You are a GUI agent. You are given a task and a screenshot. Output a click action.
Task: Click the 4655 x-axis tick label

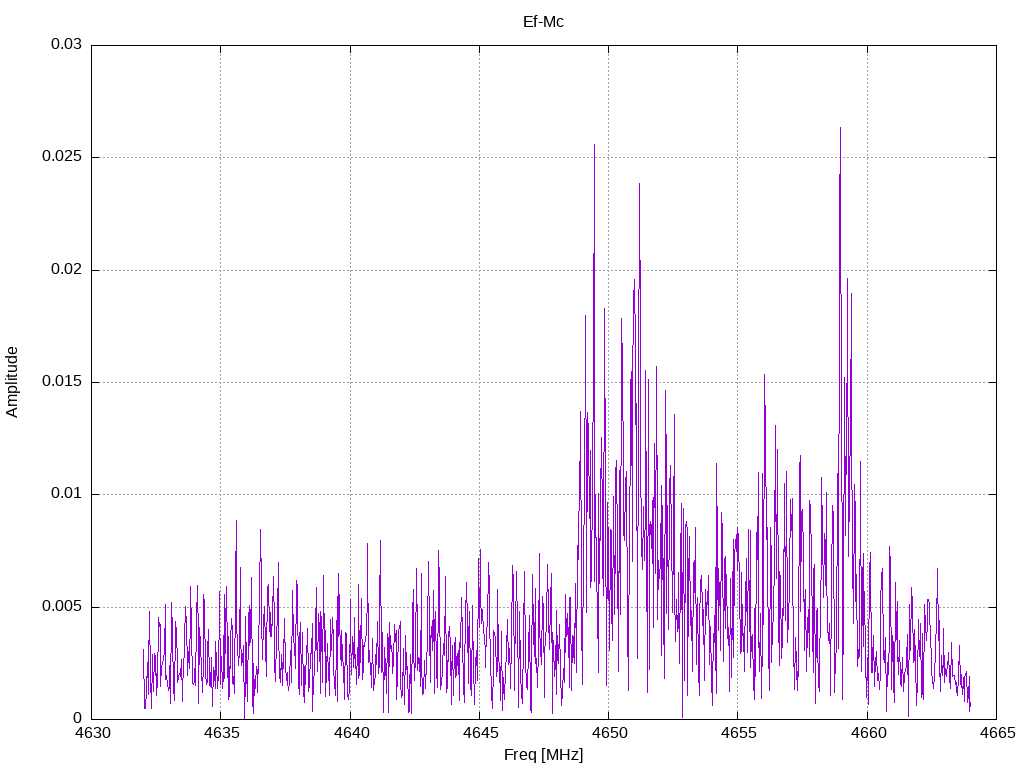point(739,733)
